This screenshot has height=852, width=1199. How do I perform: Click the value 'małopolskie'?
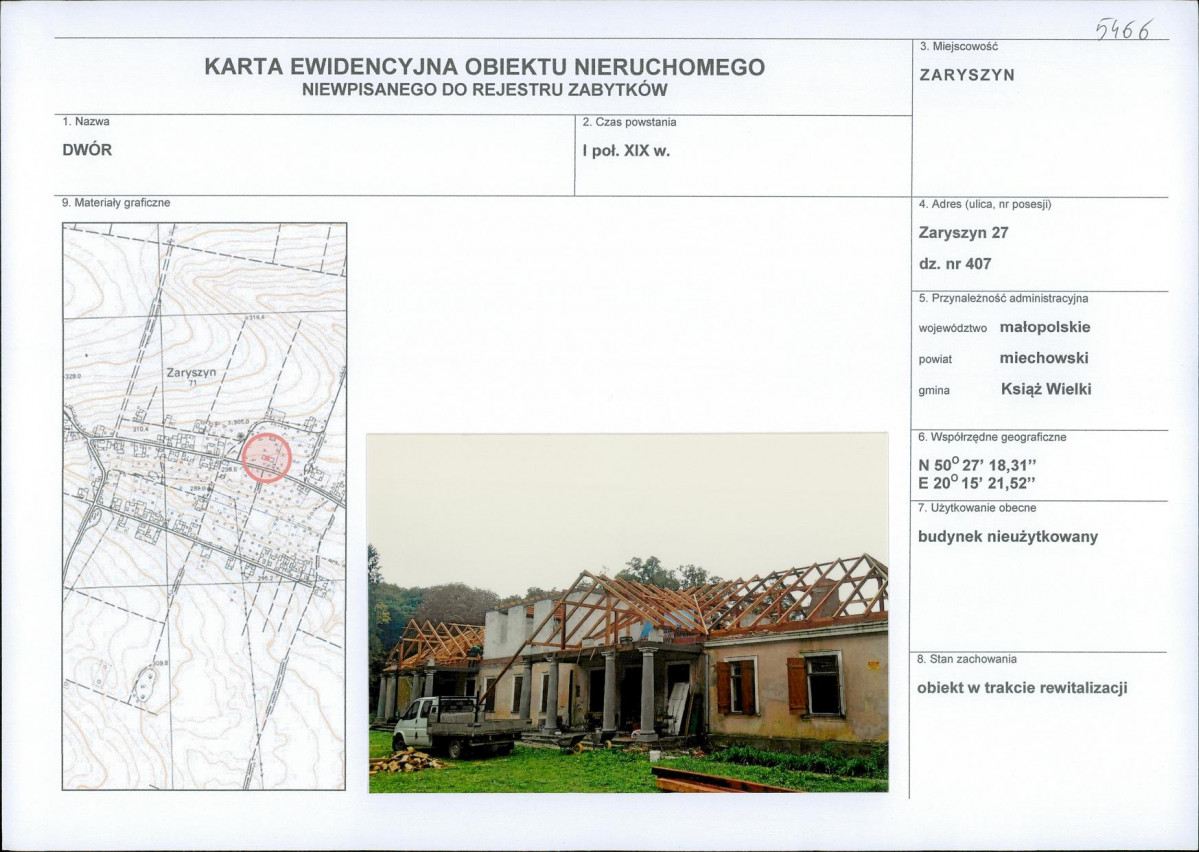[x=1045, y=327]
